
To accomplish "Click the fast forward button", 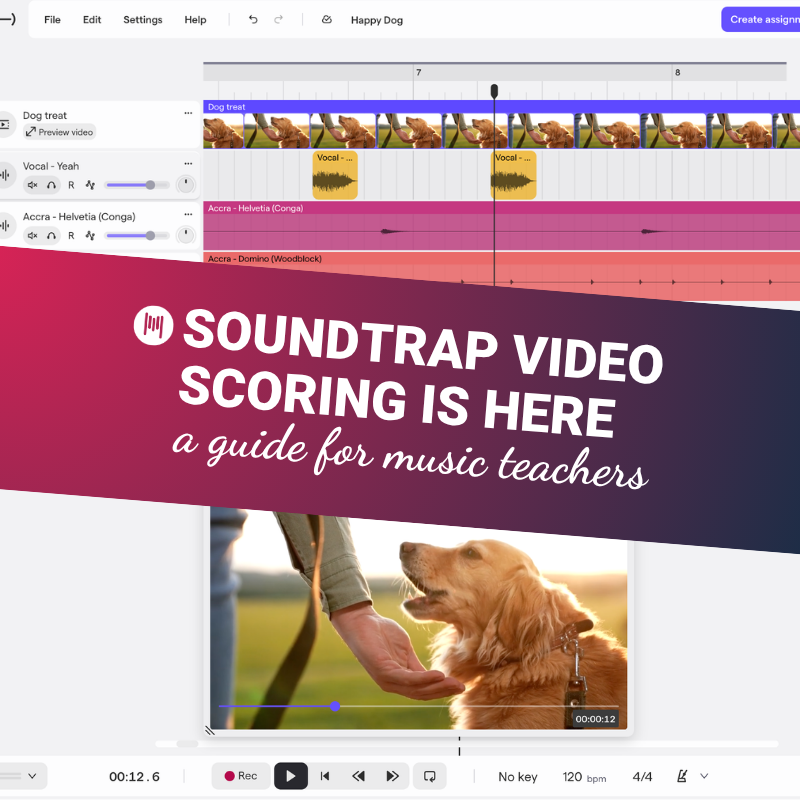I will 392,776.
